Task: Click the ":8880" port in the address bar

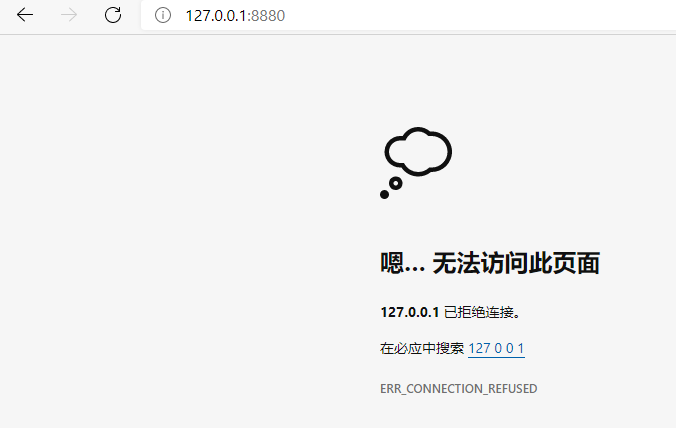Action: [266, 16]
